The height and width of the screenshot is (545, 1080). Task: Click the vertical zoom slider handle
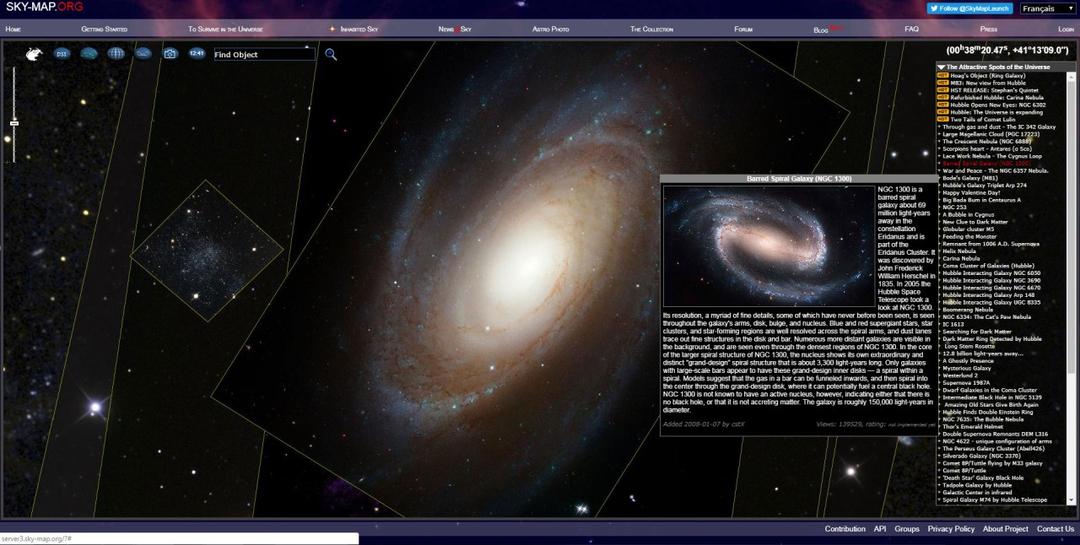tap(14, 123)
